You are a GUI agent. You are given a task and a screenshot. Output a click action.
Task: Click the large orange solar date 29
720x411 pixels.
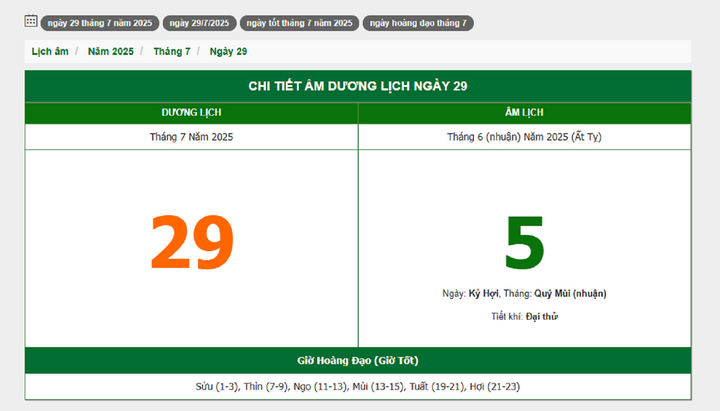(x=191, y=243)
